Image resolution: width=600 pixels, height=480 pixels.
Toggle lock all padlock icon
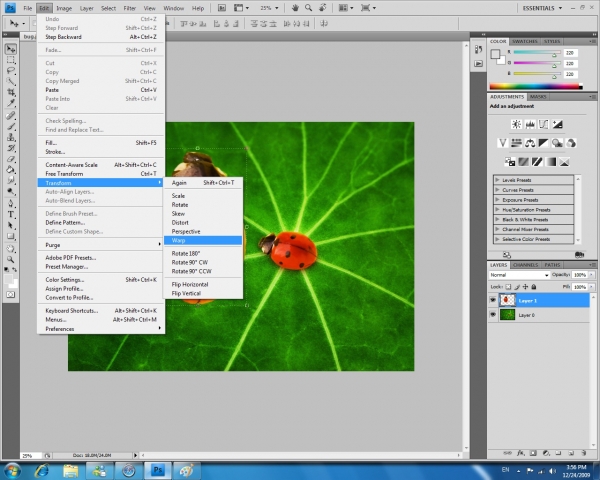click(x=534, y=287)
